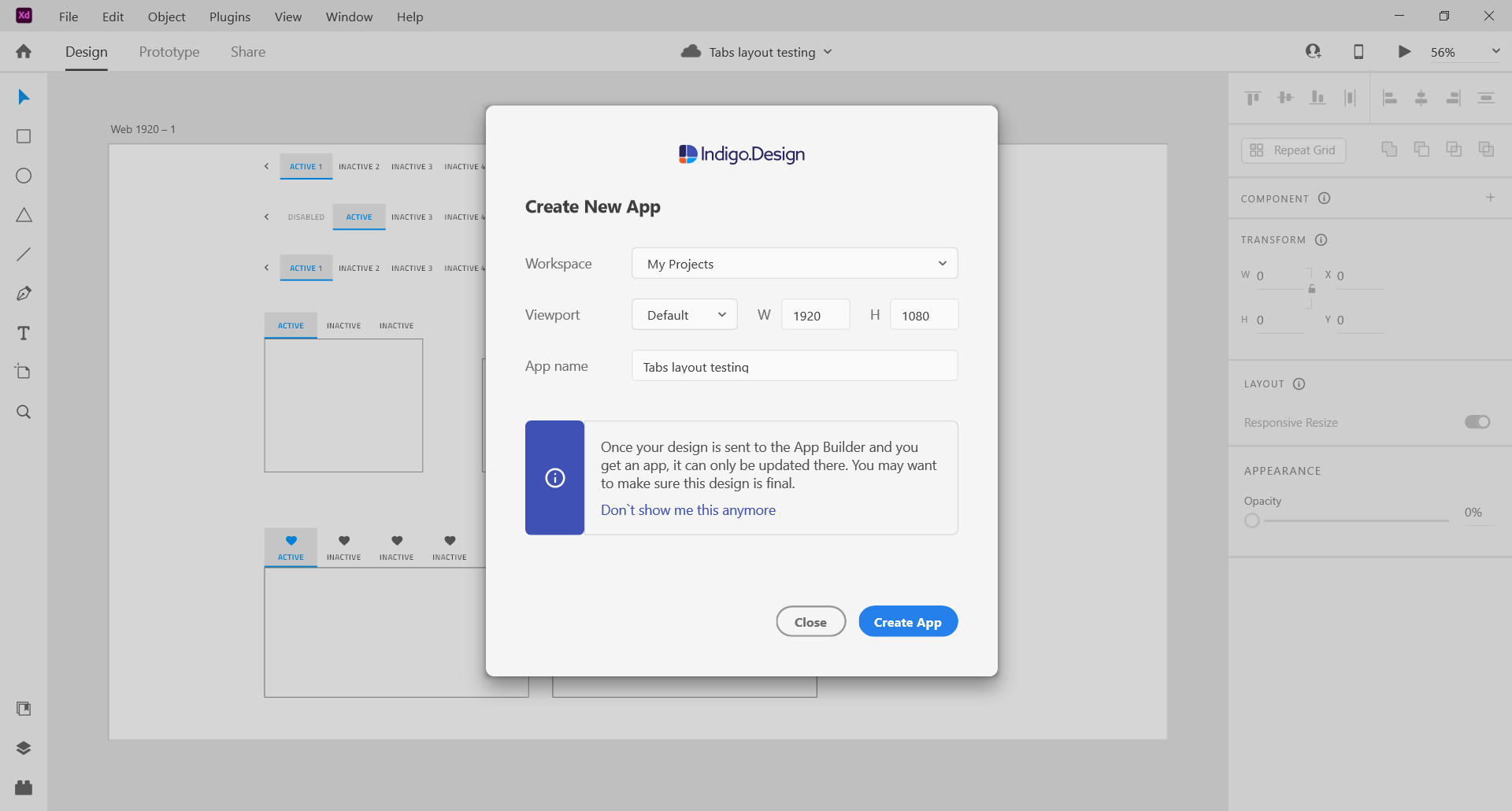The height and width of the screenshot is (811, 1512).
Task: Click the Transform info icon
Action: pos(1321,239)
